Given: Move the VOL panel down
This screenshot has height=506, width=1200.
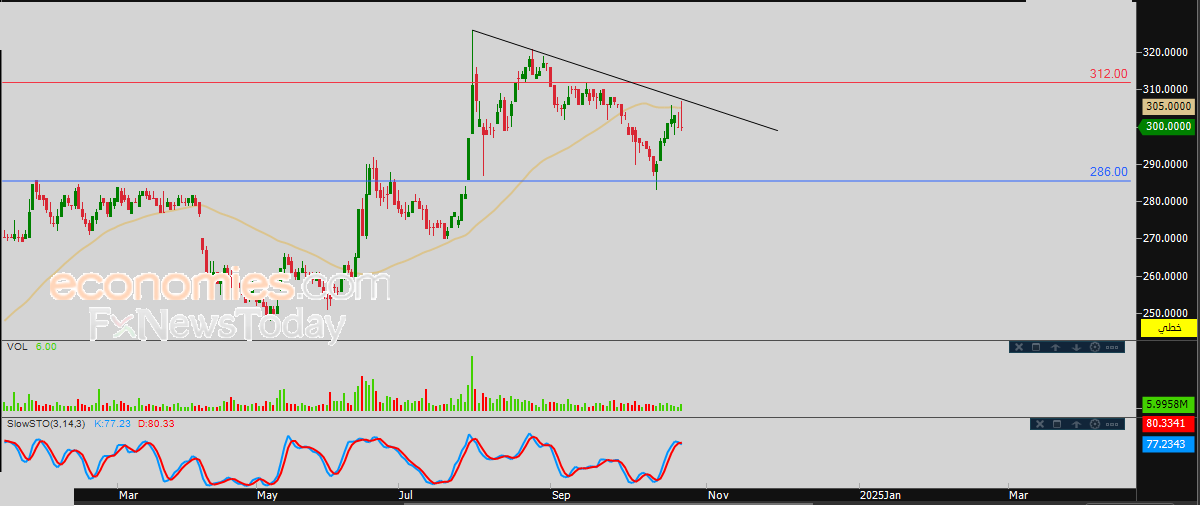Looking at the screenshot, I should coord(1075,347).
